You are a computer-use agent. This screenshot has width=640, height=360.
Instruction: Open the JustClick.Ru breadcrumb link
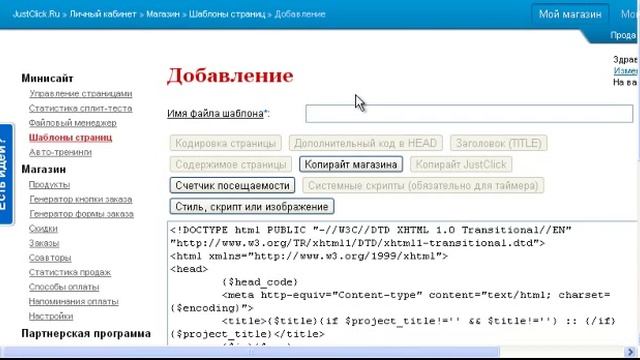tap(36, 14)
